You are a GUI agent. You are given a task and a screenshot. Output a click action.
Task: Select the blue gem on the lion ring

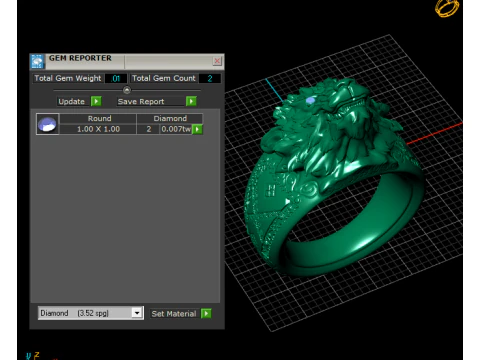coord(310,100)
